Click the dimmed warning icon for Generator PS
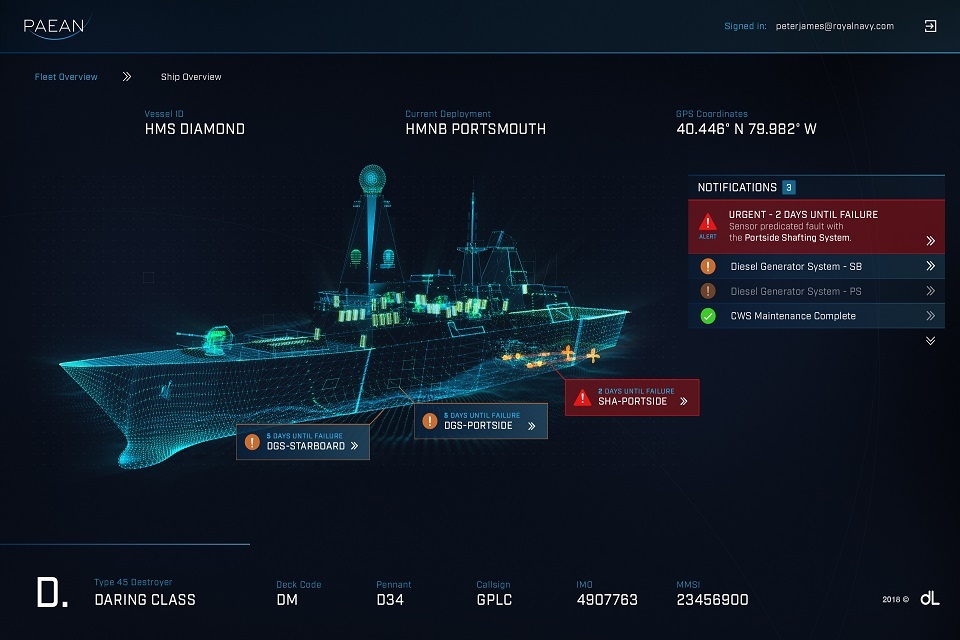This screenshot has width=960, height=640. tap(708, 291)
